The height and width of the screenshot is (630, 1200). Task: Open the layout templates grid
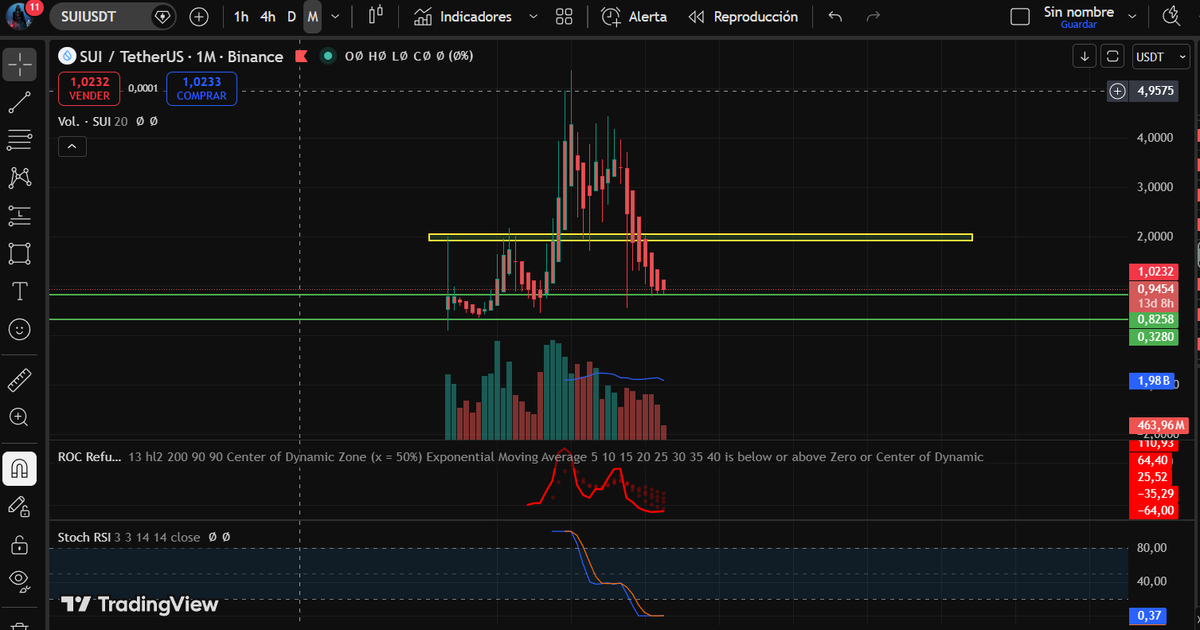tap(564, 17)
